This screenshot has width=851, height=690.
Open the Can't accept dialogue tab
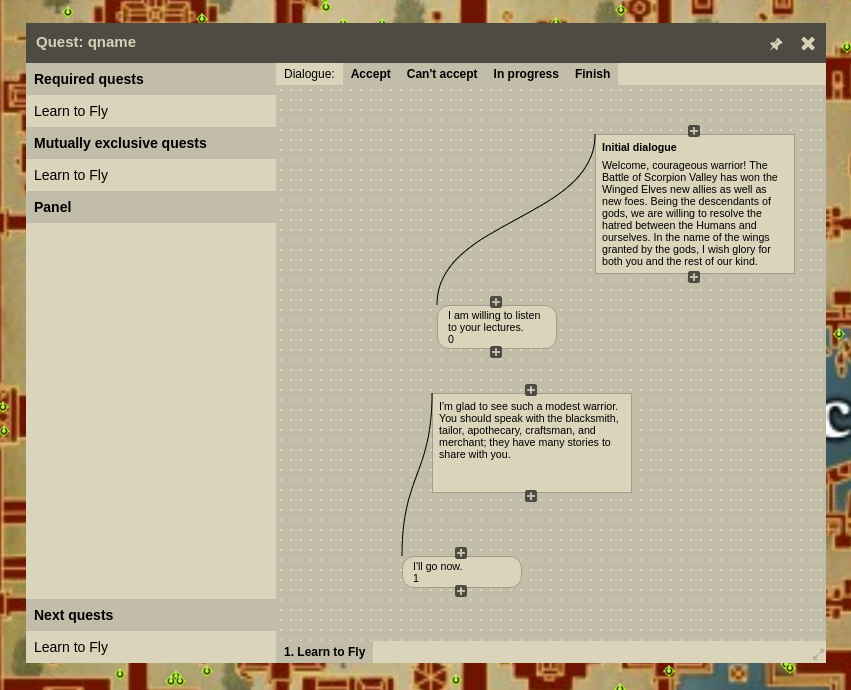pos(441,74)
